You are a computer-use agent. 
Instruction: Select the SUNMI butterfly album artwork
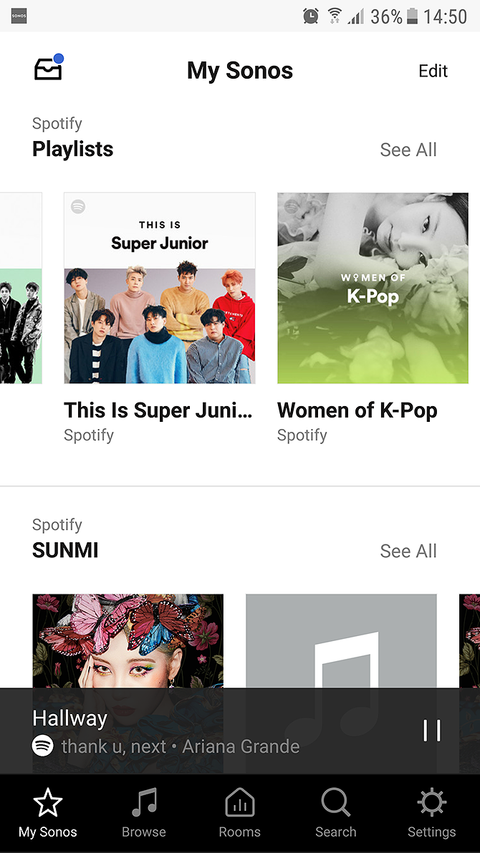point(128,641)
